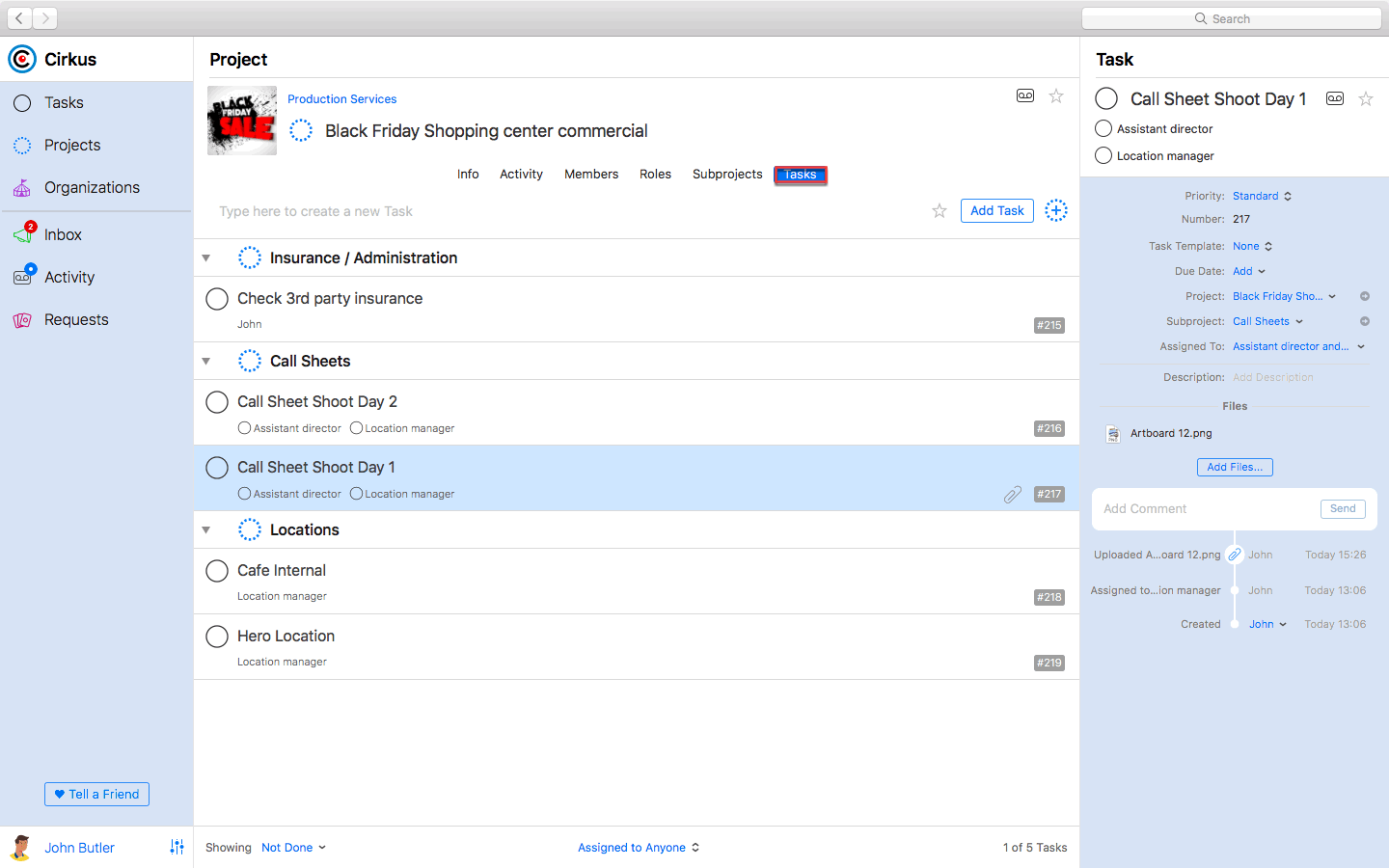Screen dimensions: 1389x868
Task: Switch to the Members tab
Action: point(591,175)
